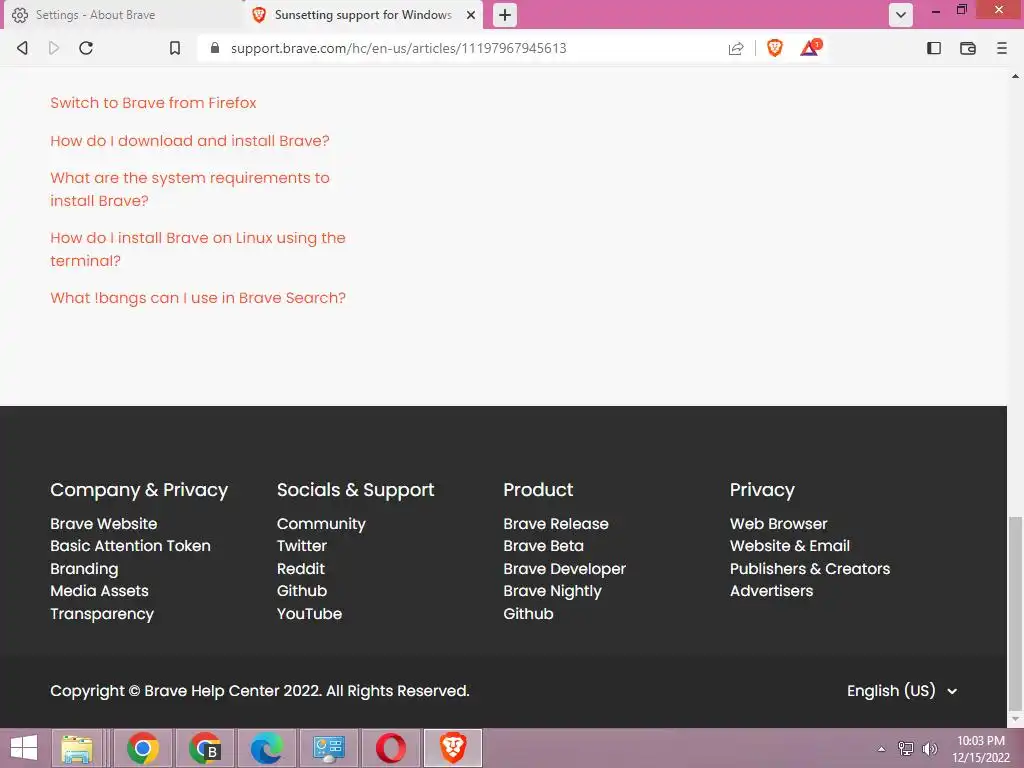
Task: Expand the English (US) language dropdown
Action: click(902, 691)
